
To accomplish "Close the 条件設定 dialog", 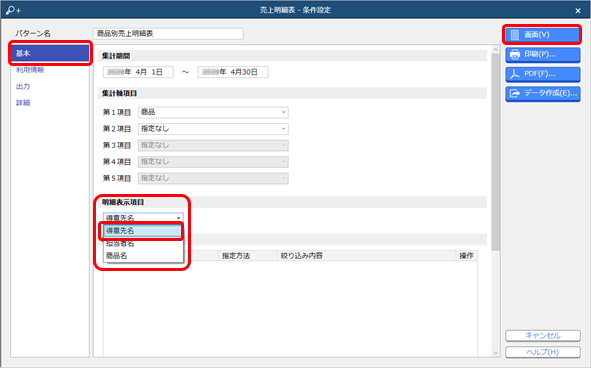I will pos(578,11).
